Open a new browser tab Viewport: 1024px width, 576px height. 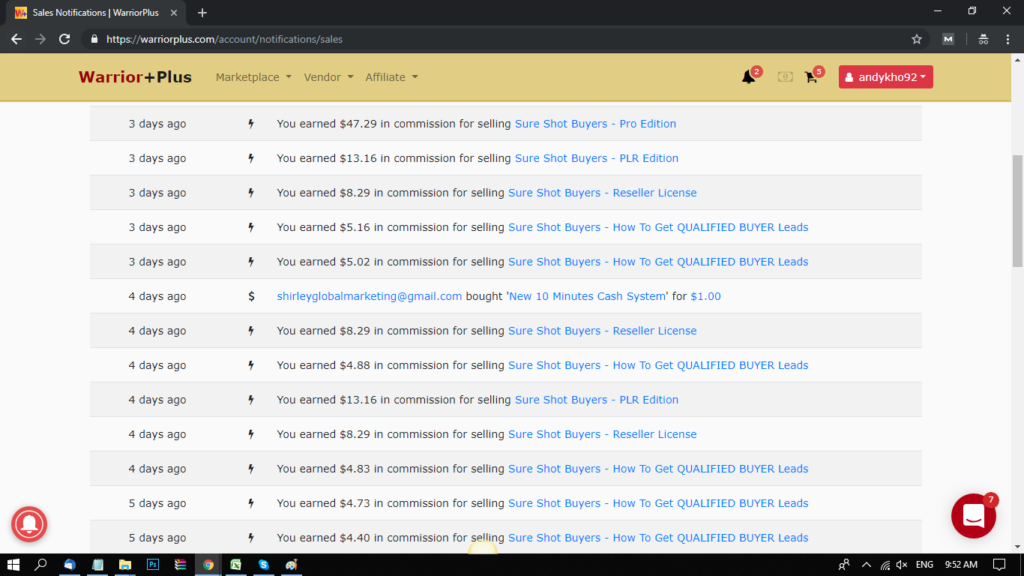(x=202, y=12)
